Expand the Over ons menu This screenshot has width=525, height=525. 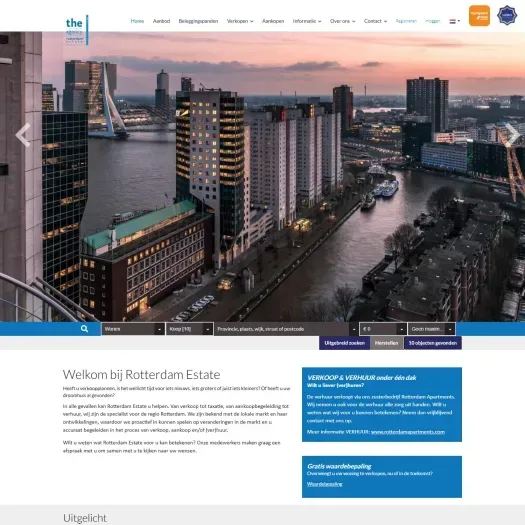[x=343, y=21]
